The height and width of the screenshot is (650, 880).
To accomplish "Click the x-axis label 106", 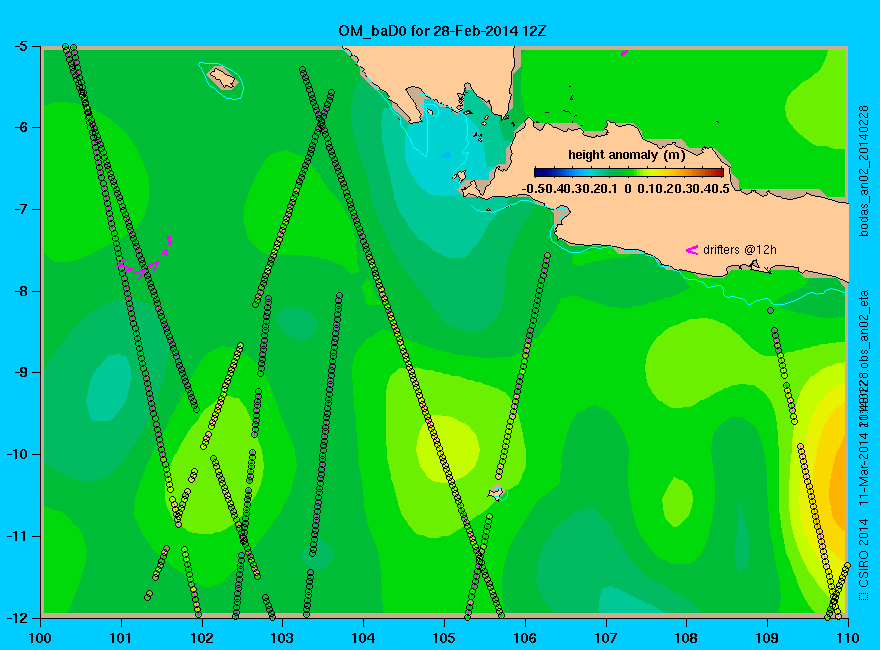I will [525, 638].
